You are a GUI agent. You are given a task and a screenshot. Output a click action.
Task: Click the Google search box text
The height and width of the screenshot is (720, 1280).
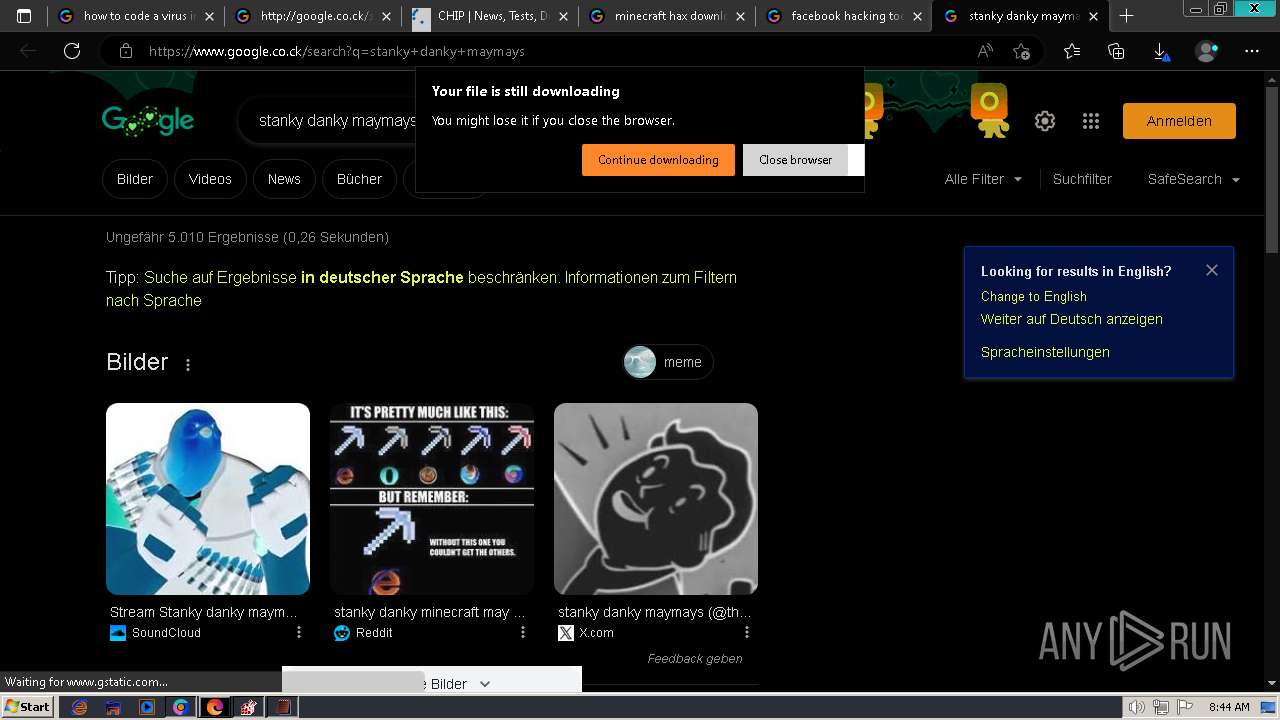click(337, 121)
